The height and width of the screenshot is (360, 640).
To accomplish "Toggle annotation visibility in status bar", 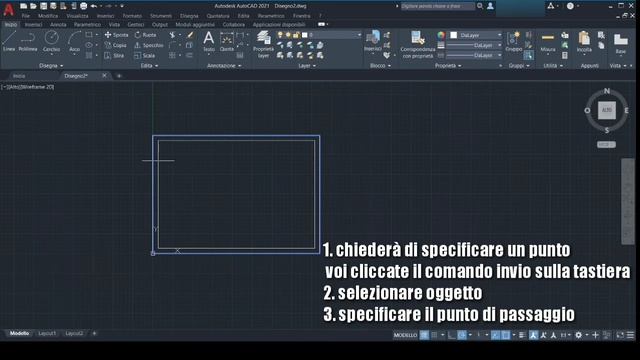I will [x=533, y=335].
